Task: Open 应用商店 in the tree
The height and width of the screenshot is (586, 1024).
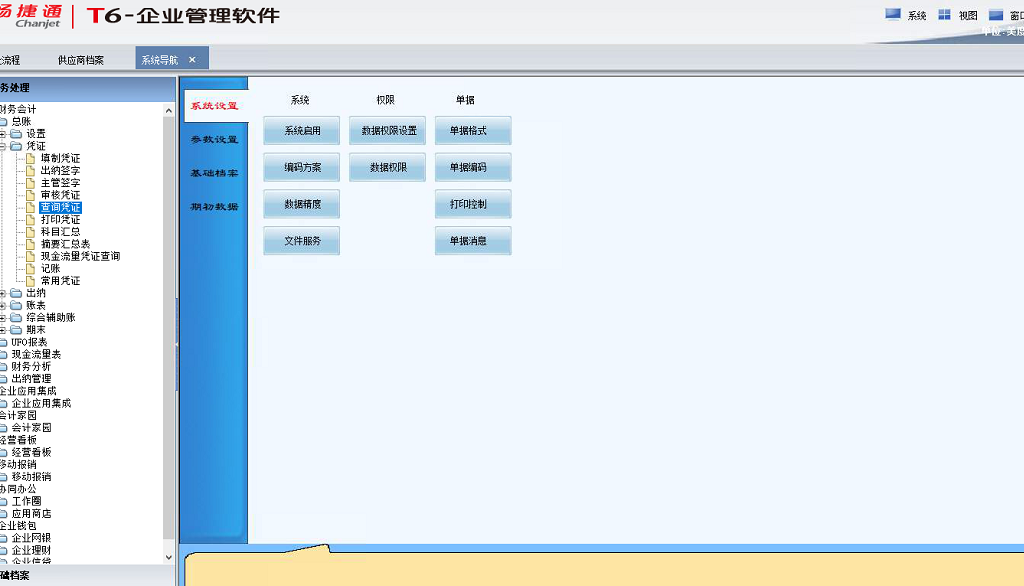Action: pos(31,513)
